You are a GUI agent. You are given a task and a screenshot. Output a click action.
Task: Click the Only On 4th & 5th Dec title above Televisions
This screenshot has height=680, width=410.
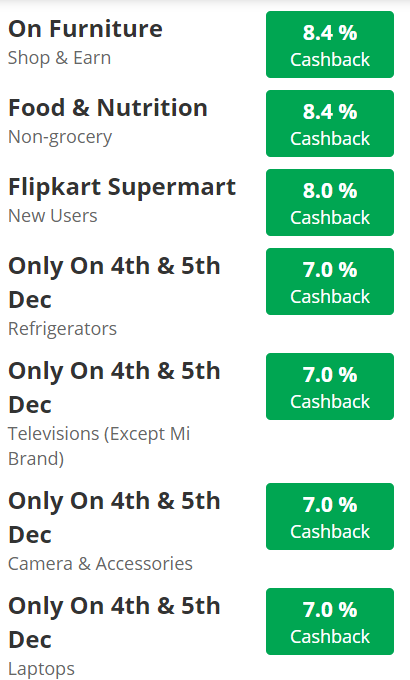(115, 388)
